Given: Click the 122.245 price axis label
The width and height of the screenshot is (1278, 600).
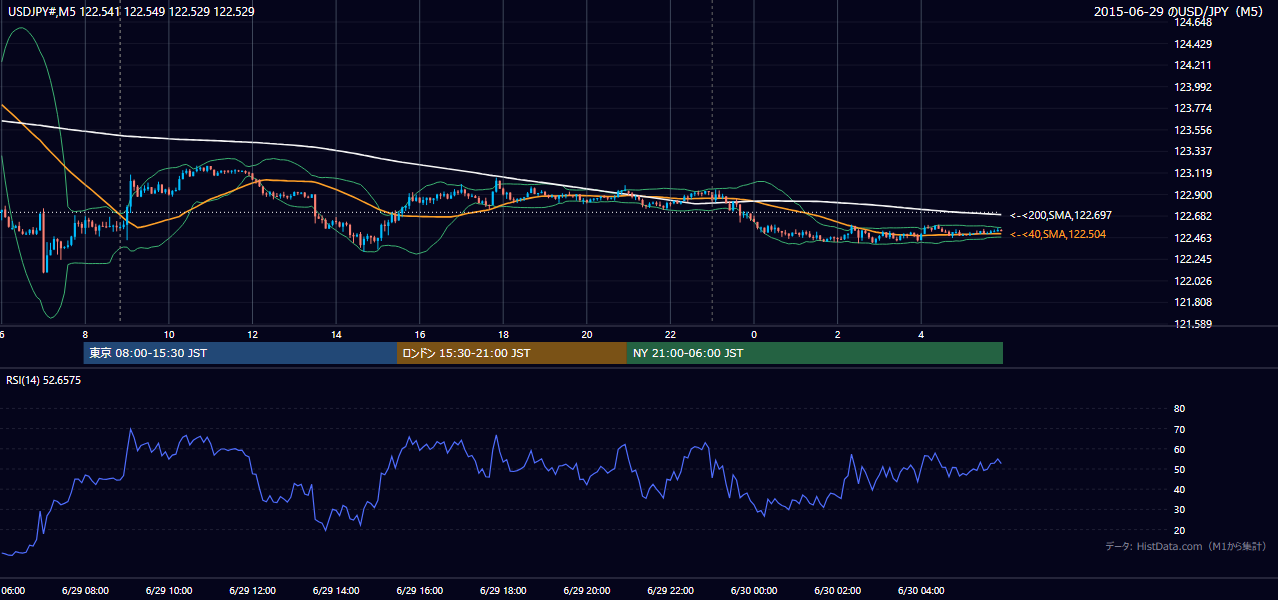Looking at the screenshot, I should 1193,259.
